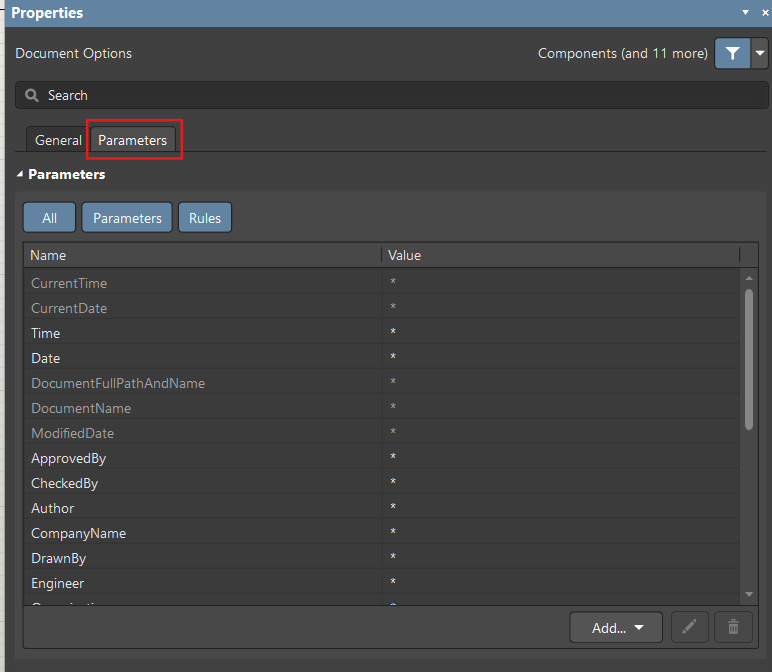This screenshot has height=672, width=772.
Task: Click the scrollbar up arrow
Action: tap(749, 278)
